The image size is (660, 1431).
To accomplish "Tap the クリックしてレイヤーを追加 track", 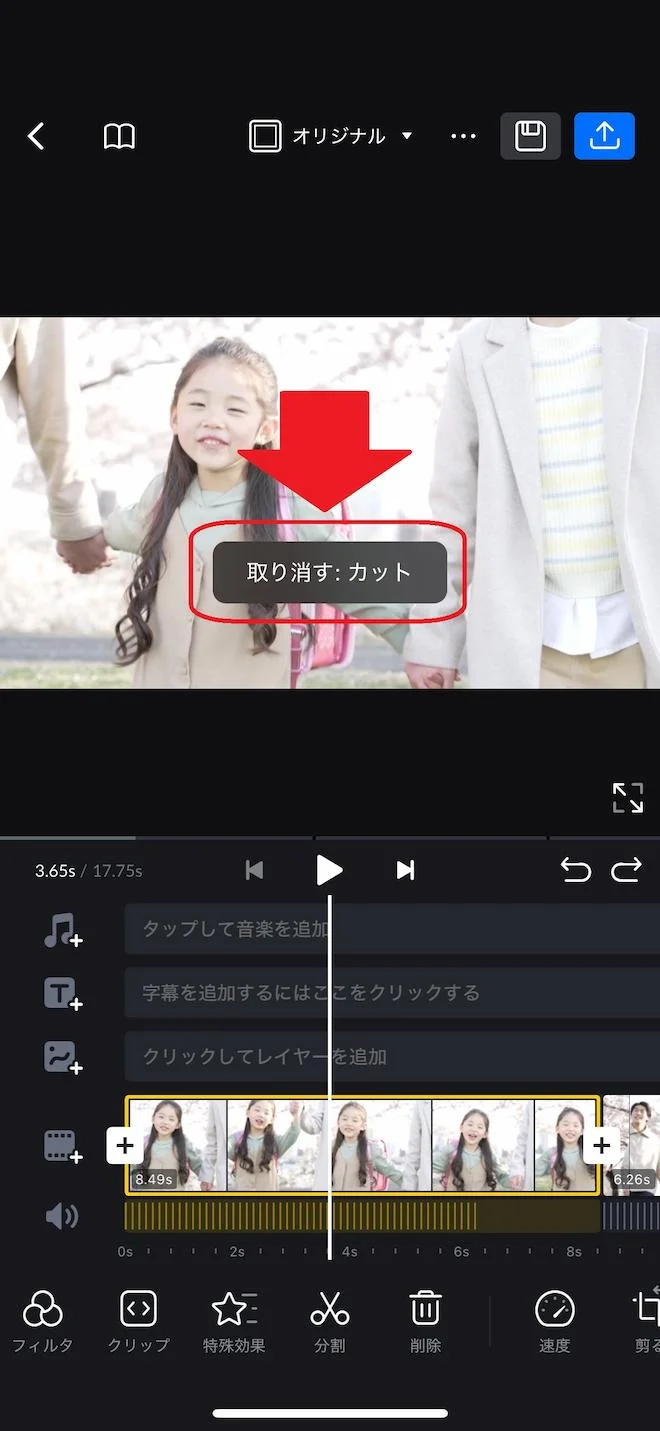I will (392, 1057).
